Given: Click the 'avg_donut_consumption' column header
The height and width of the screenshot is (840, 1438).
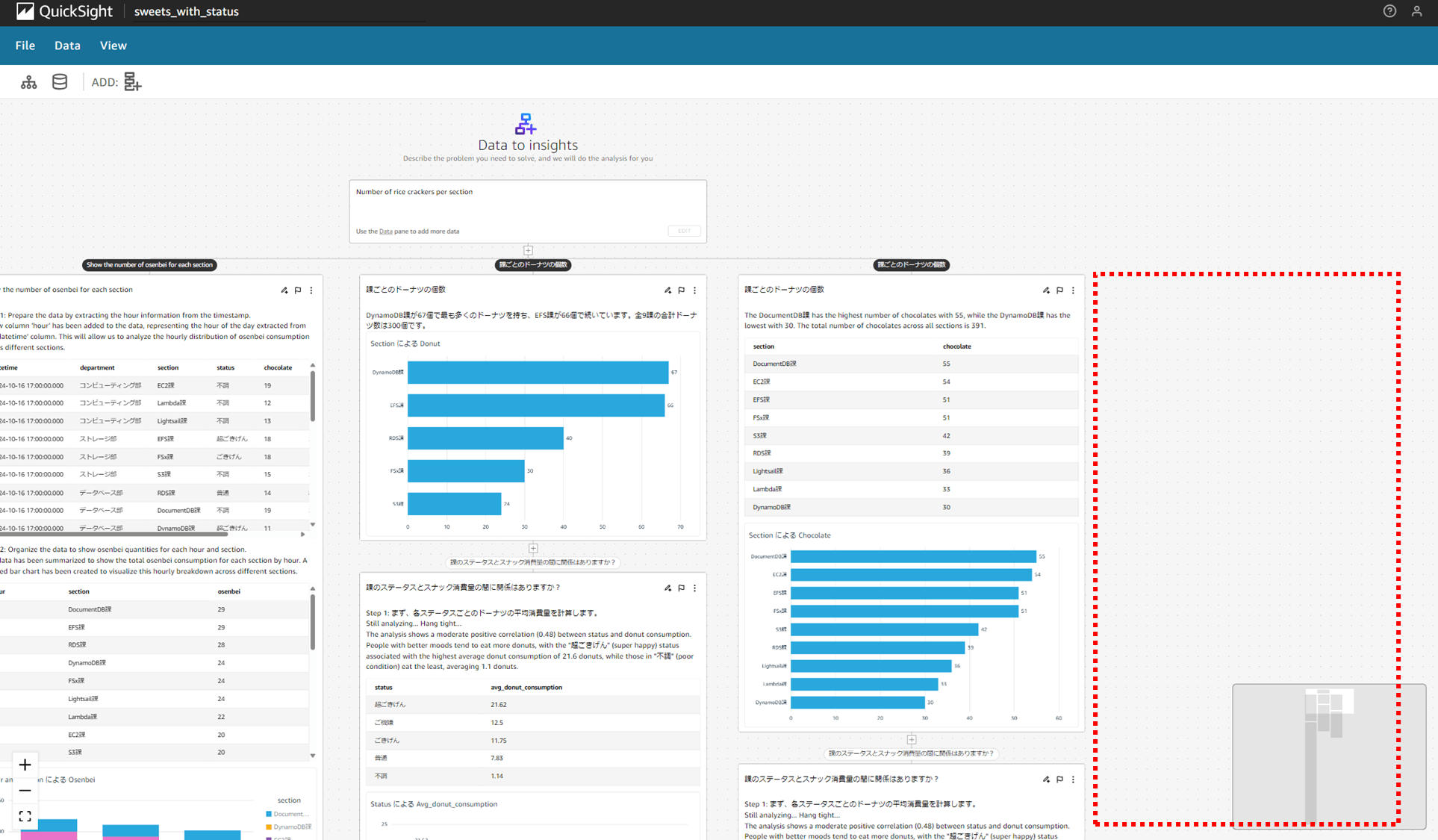Looking at the screenshot, I should click(526, 687).
